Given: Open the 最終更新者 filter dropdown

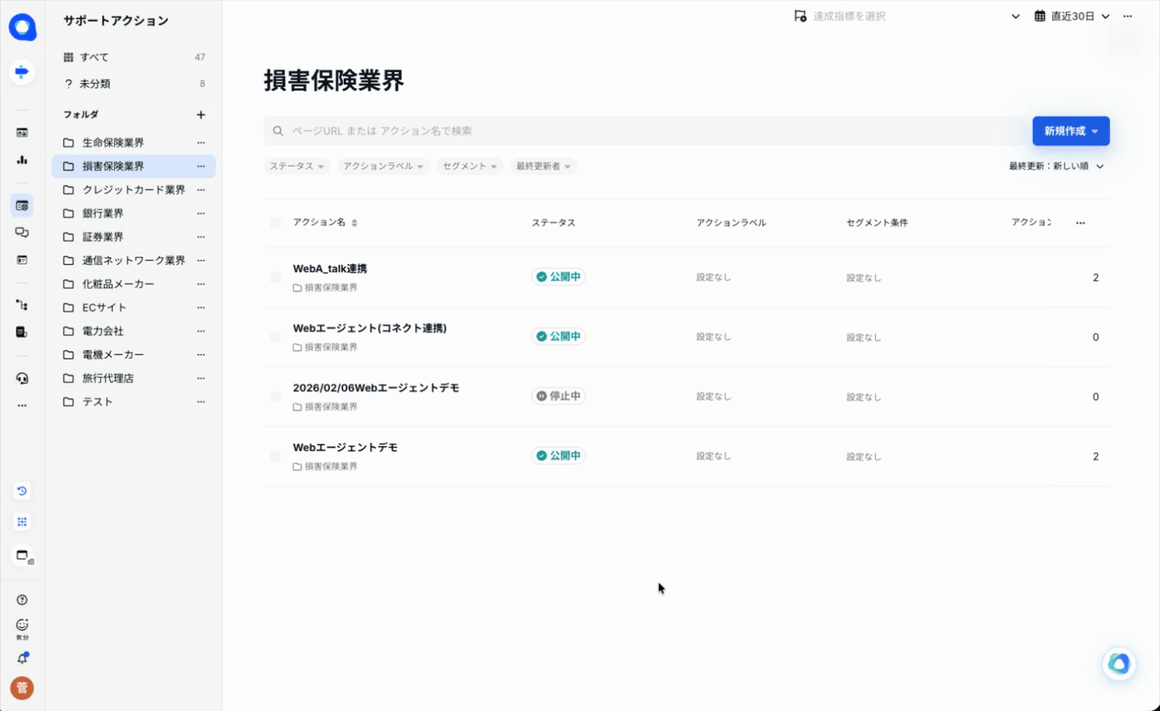Looking at the screenshot, I should pos(543,166).
